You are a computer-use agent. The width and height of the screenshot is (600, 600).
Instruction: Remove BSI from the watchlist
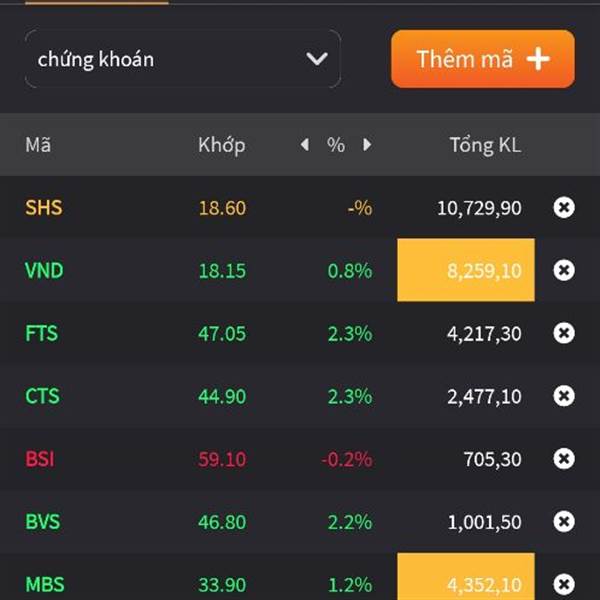click(x=564, y=458)
